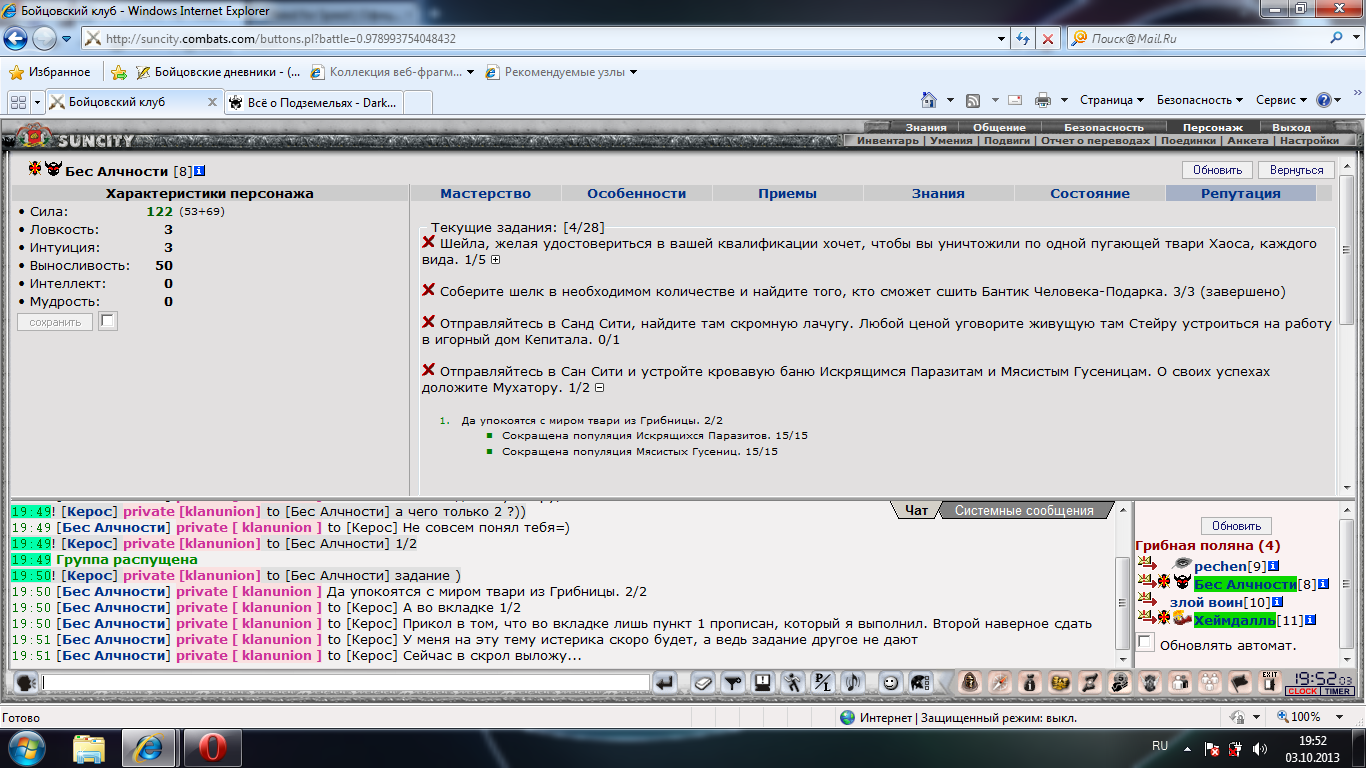Open the Сервис dropdown menu
The height and width of the screenshot is (768, 1366).
click(x=1282, y=100)
